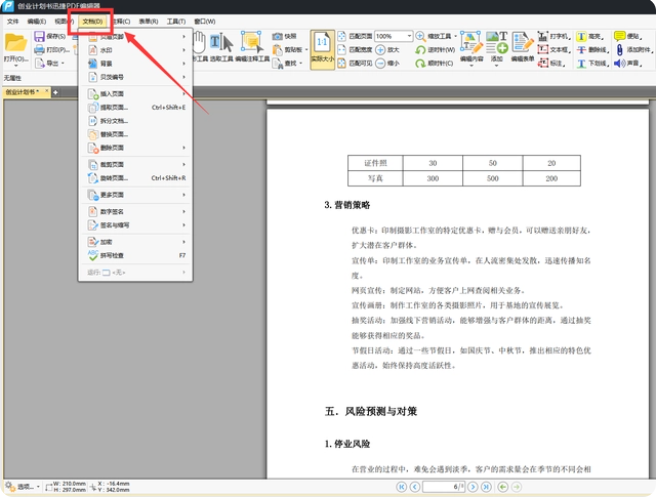Click the Add Attachment paperclip icon
The height and width of the screenshot is (497, 658).
[x=619, y=50]
